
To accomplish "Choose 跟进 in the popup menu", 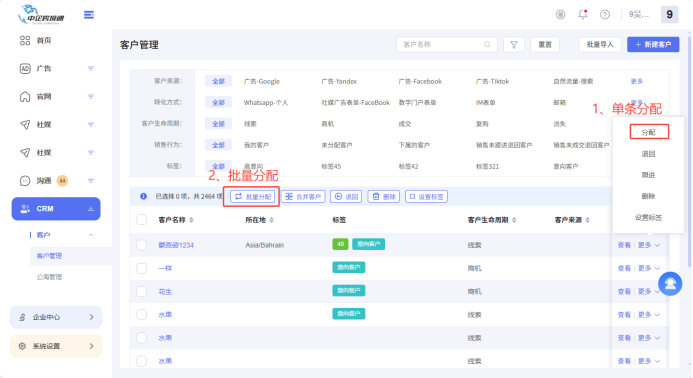I will [648, 175].
